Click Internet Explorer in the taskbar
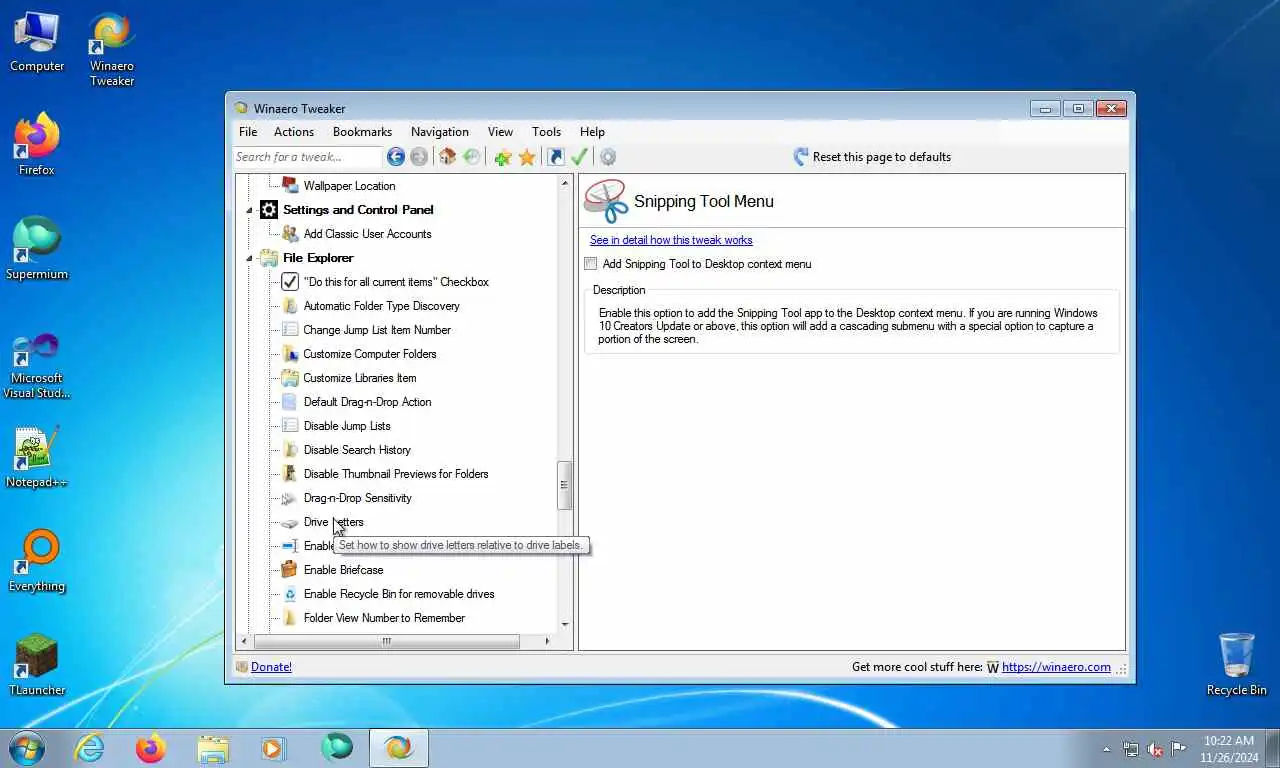Image resolution: width=1280 pixels, height=768 pixels. click(90, 748)
